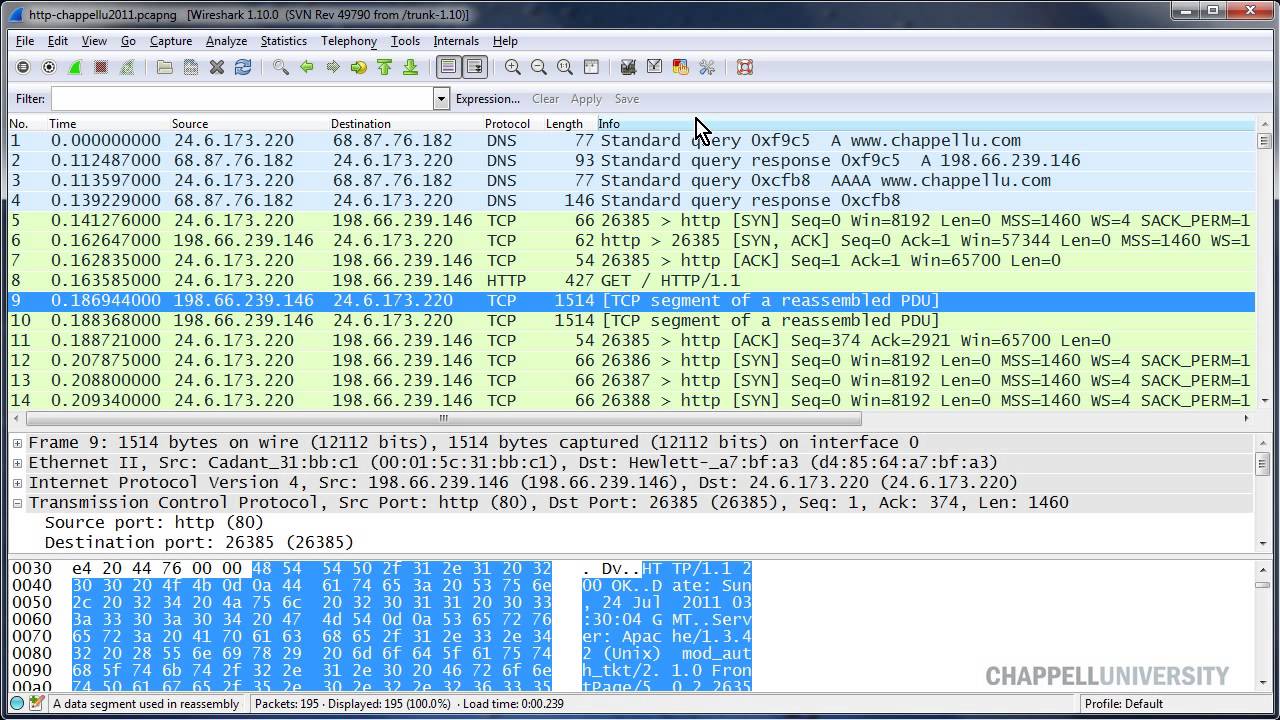Find a packet with the magnifier icon

click(x=281, y=67)
